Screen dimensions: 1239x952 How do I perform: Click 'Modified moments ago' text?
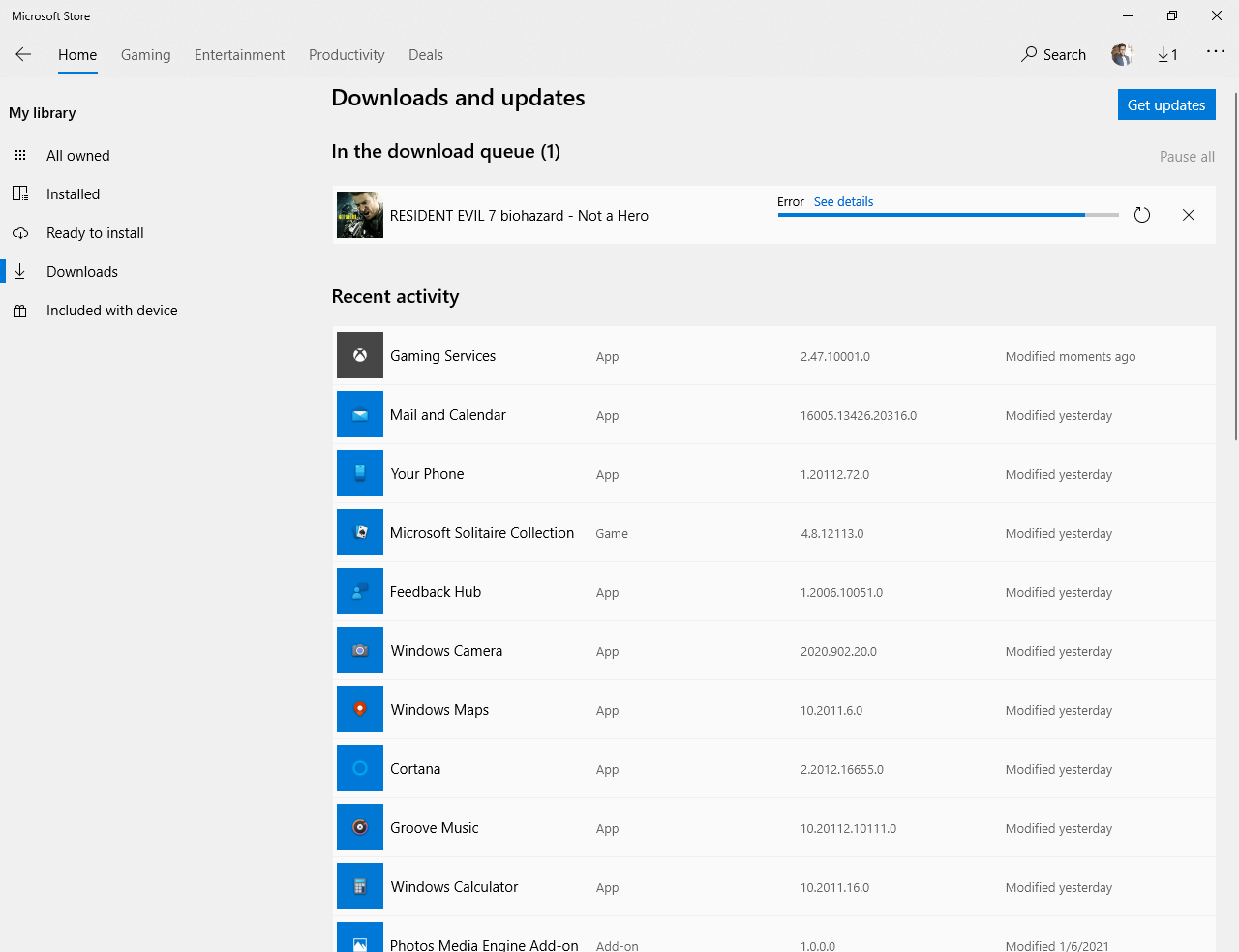click(x=1071, y=356)
